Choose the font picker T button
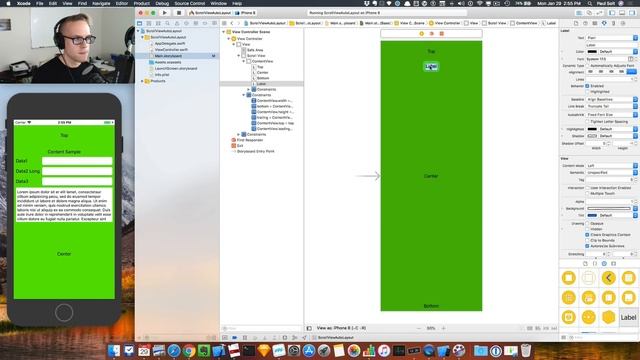The width and height of the screenshot is (640, 360). pos(631,59)
